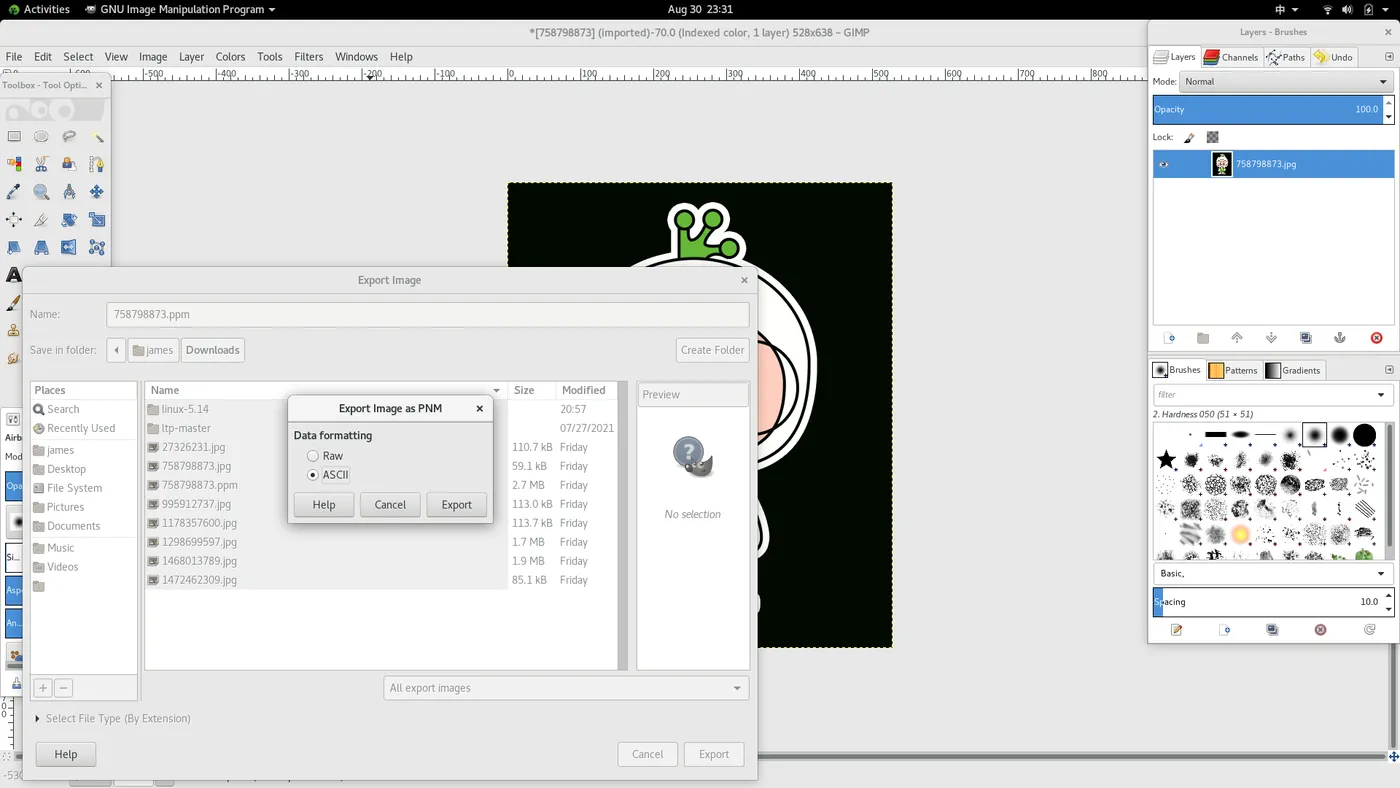Adjust the layer Opacity slider
This screenshot has width=1400, height=788.
pyautogui.click(x=1267, y=109)
